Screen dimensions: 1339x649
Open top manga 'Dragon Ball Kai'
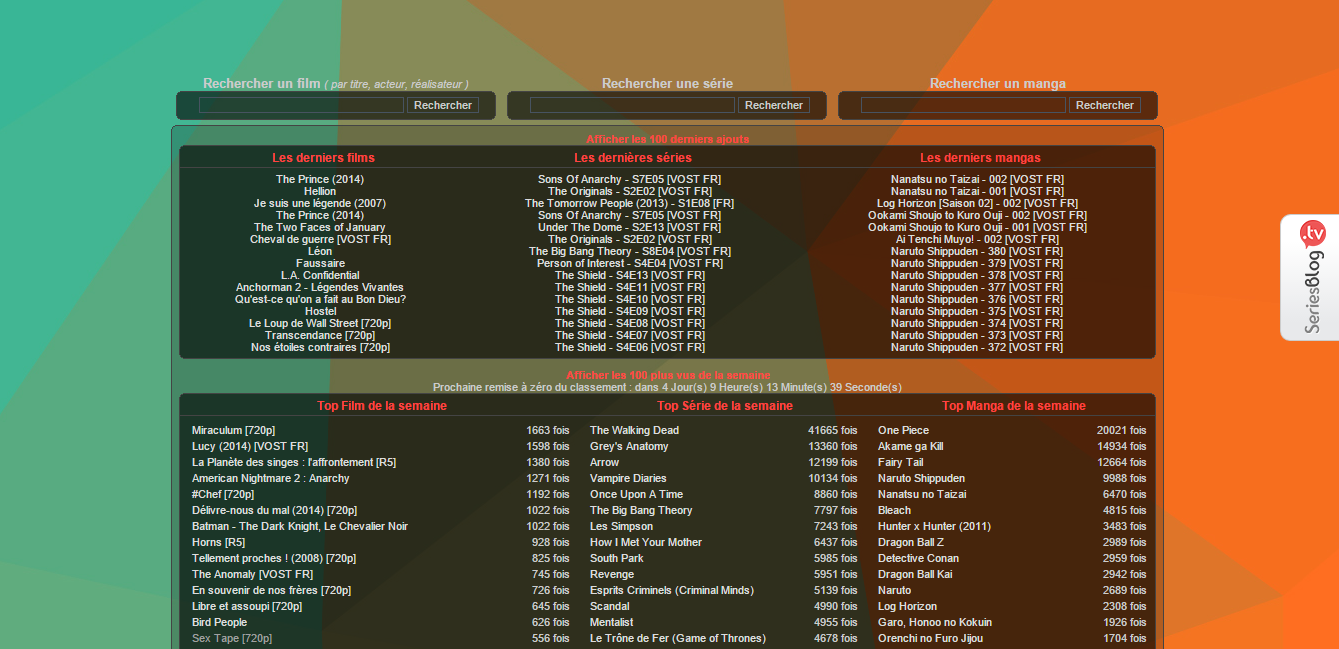915,574
